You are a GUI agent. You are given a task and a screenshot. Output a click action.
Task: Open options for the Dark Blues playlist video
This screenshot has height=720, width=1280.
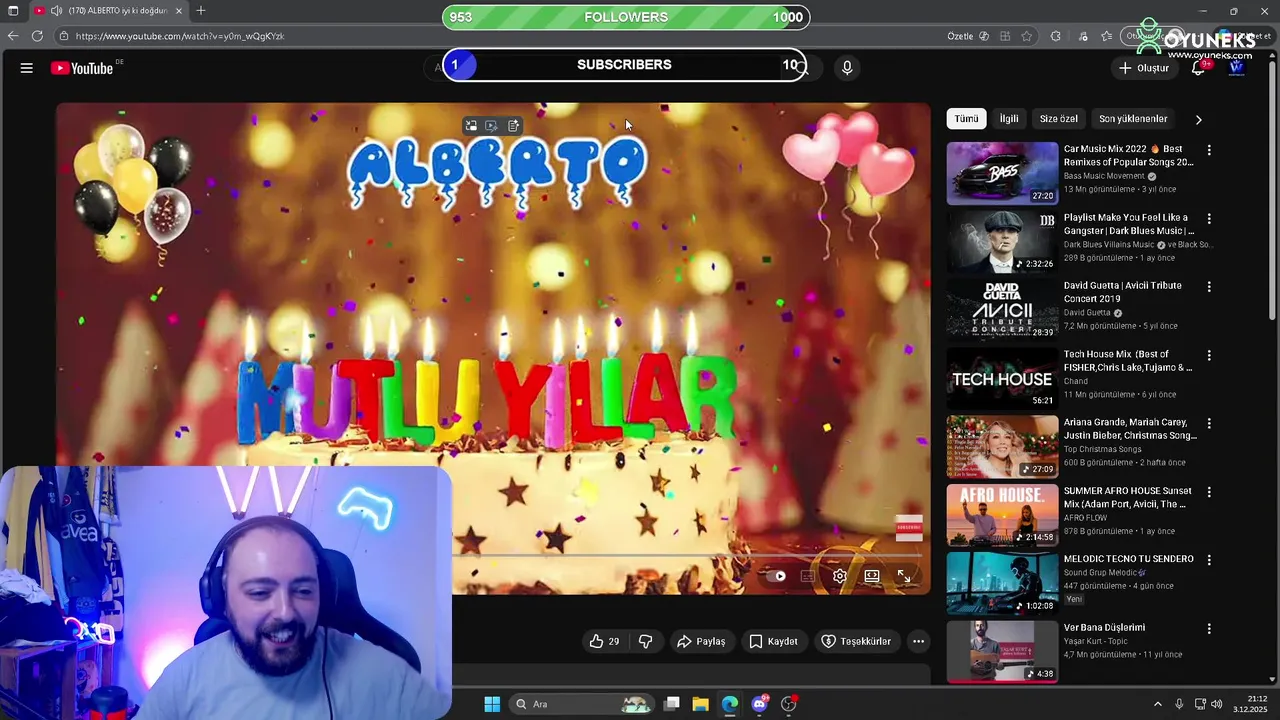click(1209, 218)
